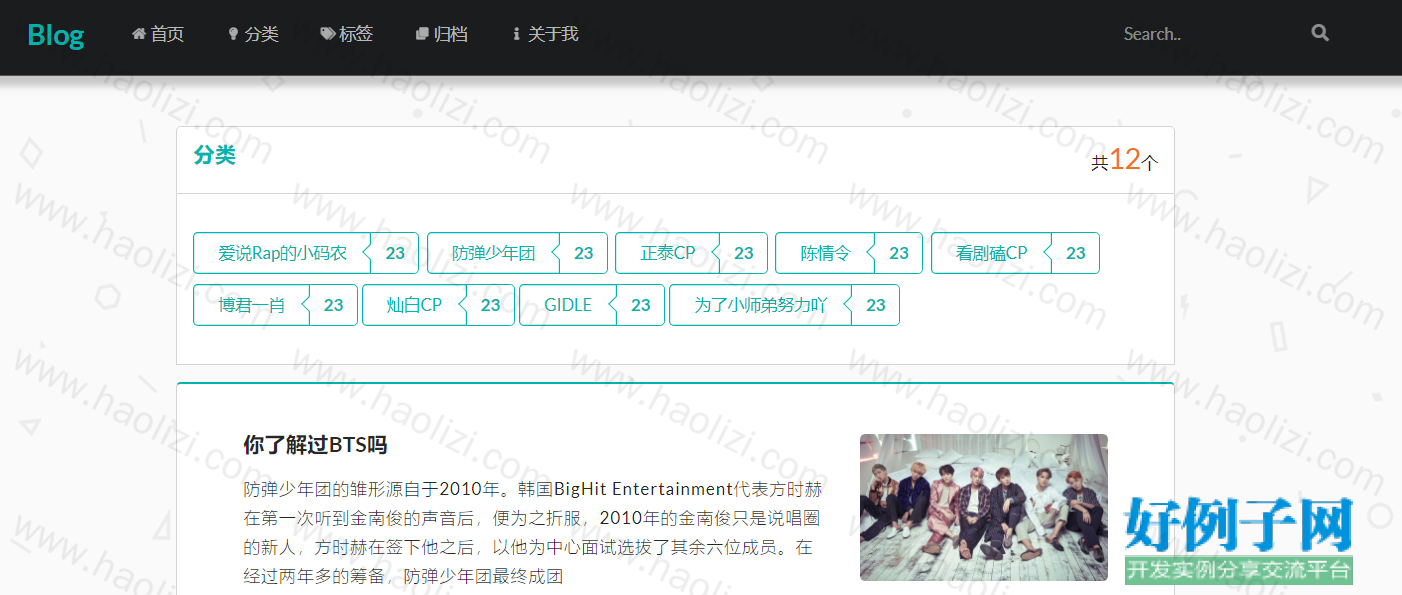Go to the 首页 menu item
Image resolution: width=1402 pixels, height=595 pixels.
[x=158, y=34]
